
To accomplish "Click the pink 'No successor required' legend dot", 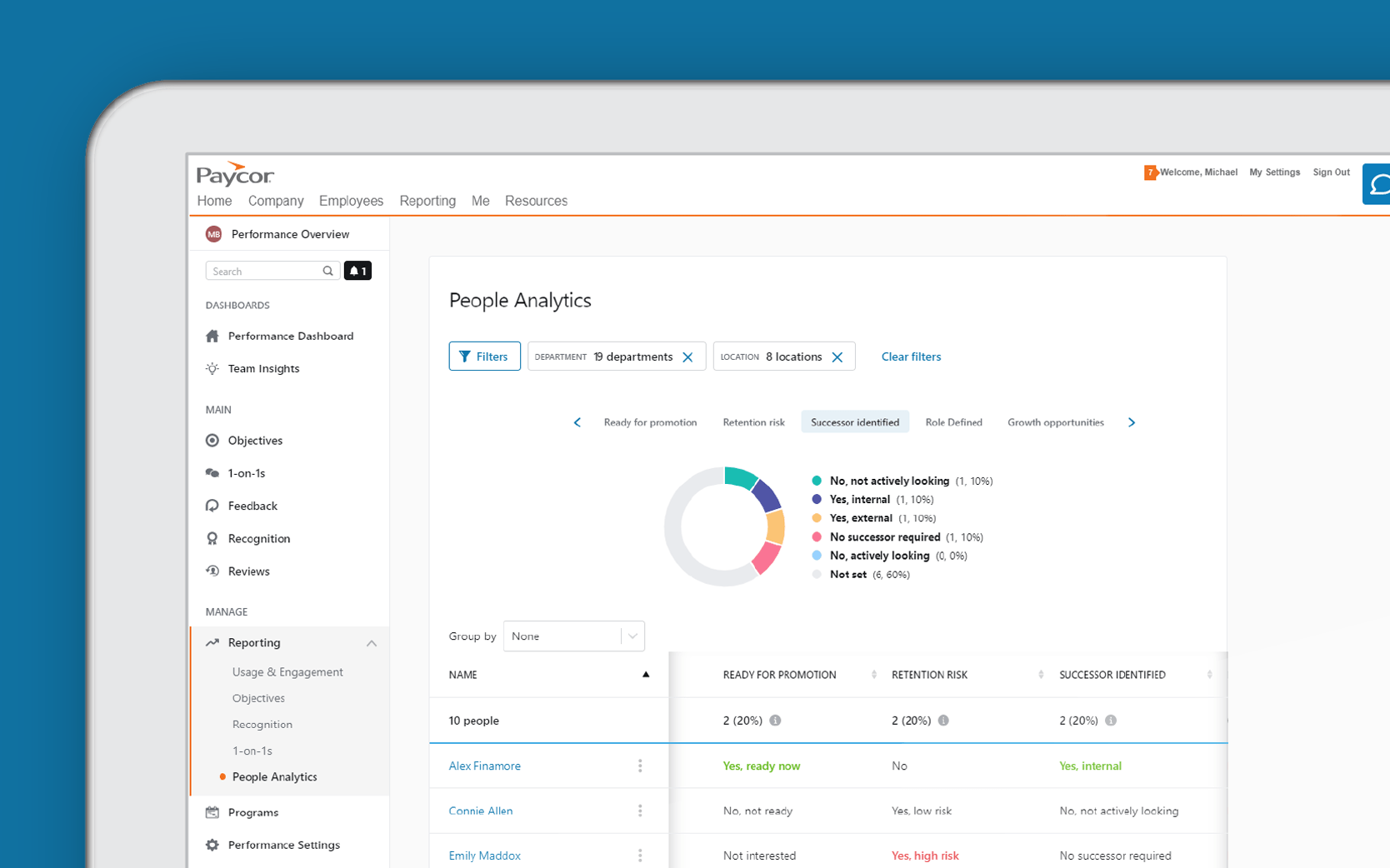I will point(817,536).
